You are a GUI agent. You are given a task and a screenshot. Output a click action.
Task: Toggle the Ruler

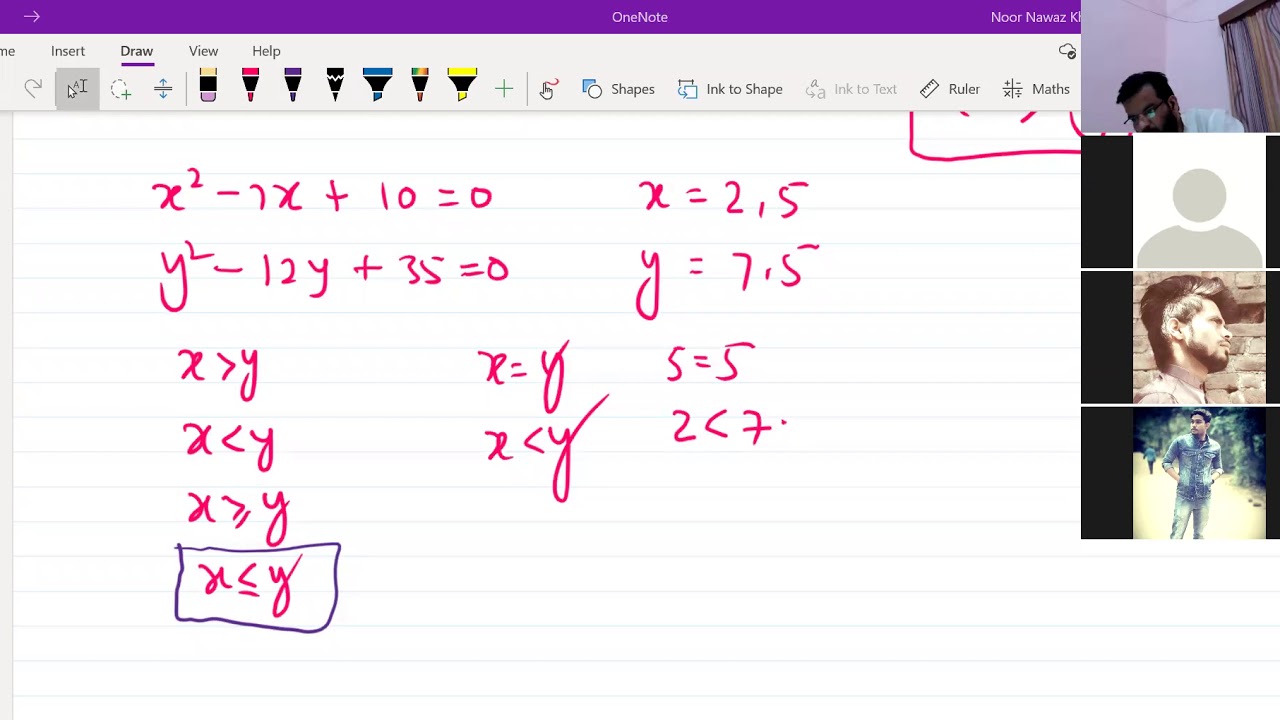950,89
